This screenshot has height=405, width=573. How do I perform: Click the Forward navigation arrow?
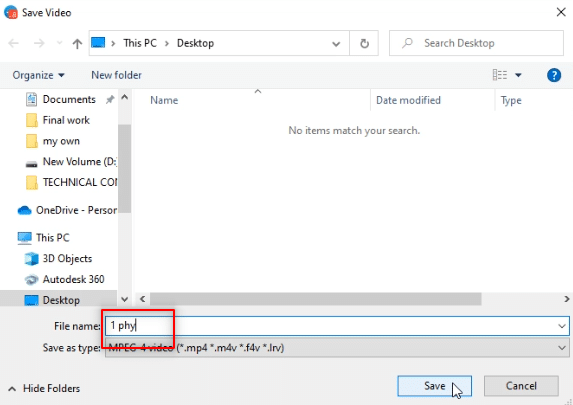pos(39,43)
